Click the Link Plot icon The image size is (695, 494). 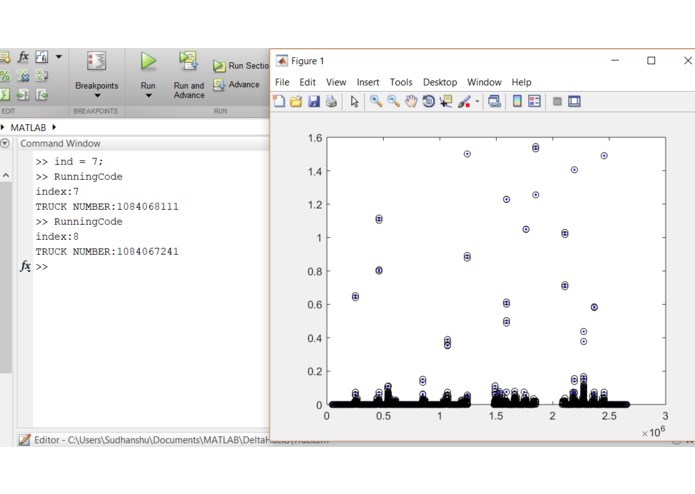click(494, 101)
